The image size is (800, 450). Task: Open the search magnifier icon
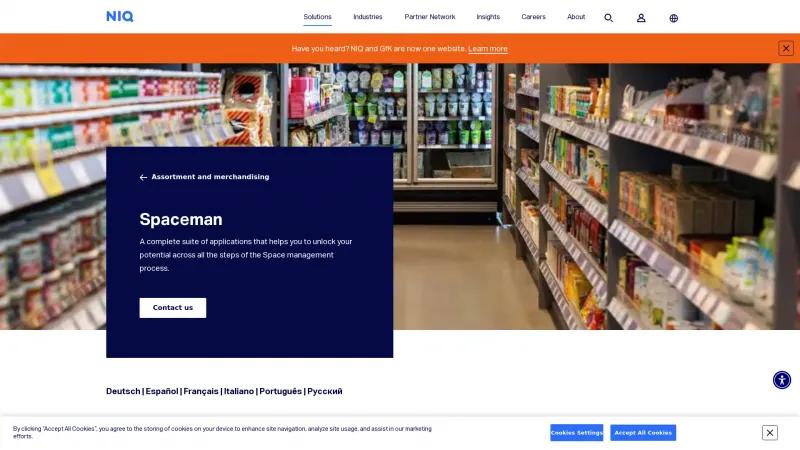tap(608, 18)
